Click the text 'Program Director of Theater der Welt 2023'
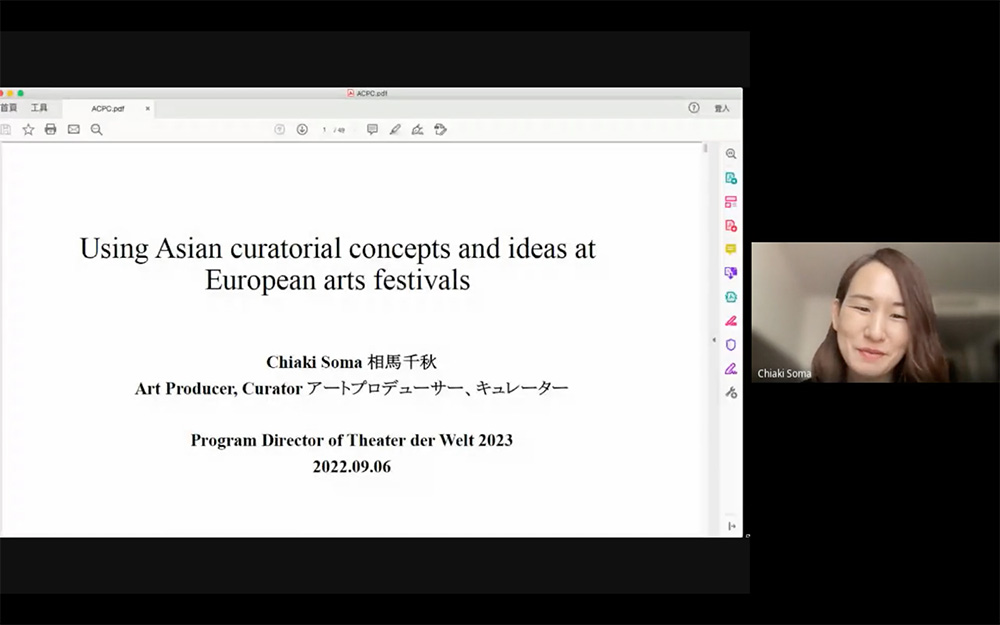This screenshot has width=1000, height=625. click(x=351, y=440)
